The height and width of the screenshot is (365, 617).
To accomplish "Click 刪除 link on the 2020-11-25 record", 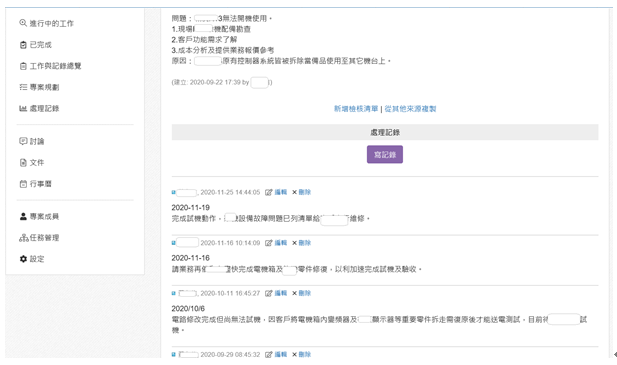I will click(305, 192).
